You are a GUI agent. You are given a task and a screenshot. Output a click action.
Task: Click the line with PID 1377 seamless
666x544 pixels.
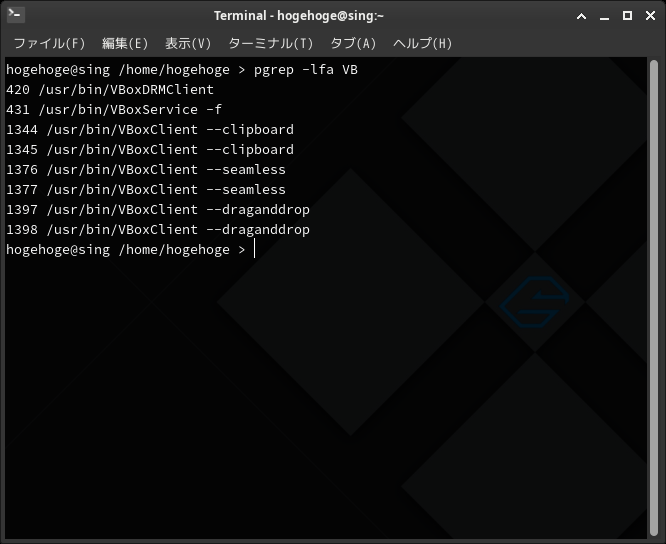146,189
